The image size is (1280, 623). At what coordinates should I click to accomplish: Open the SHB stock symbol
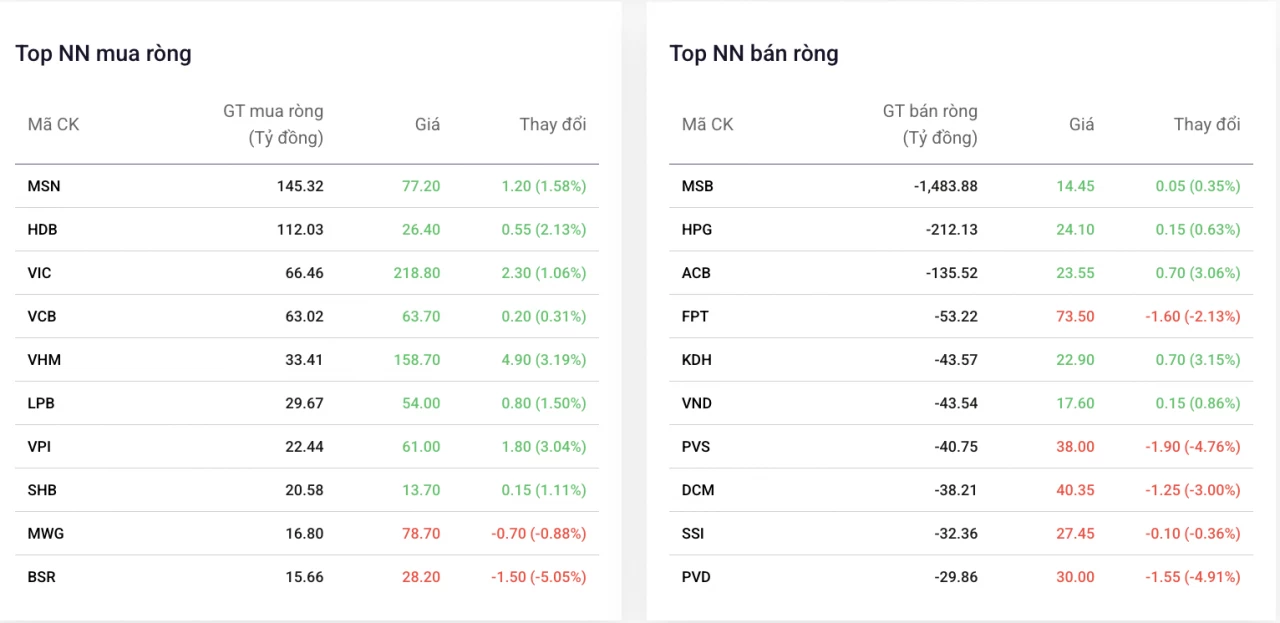[42, 491]
